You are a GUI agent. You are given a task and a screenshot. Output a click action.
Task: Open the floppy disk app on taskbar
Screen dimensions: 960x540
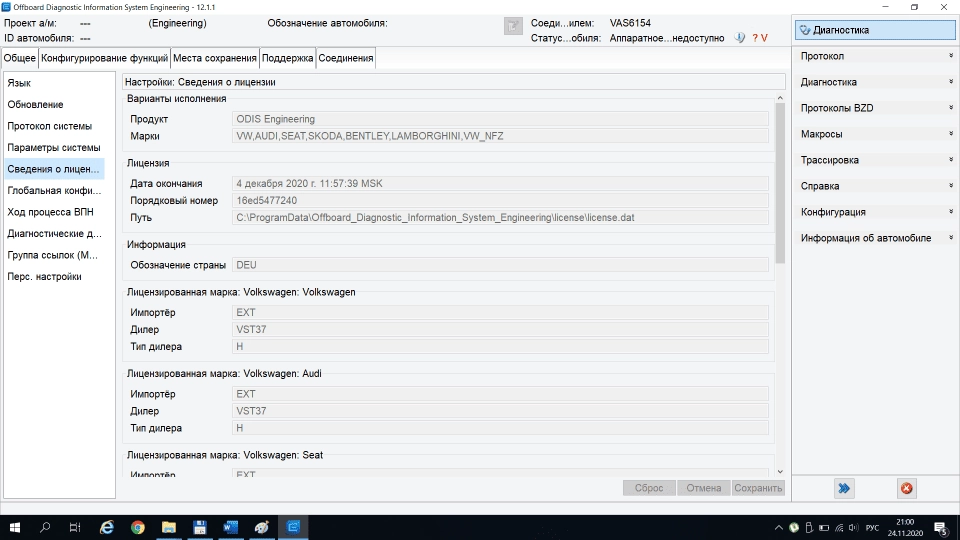coord(200,527)
